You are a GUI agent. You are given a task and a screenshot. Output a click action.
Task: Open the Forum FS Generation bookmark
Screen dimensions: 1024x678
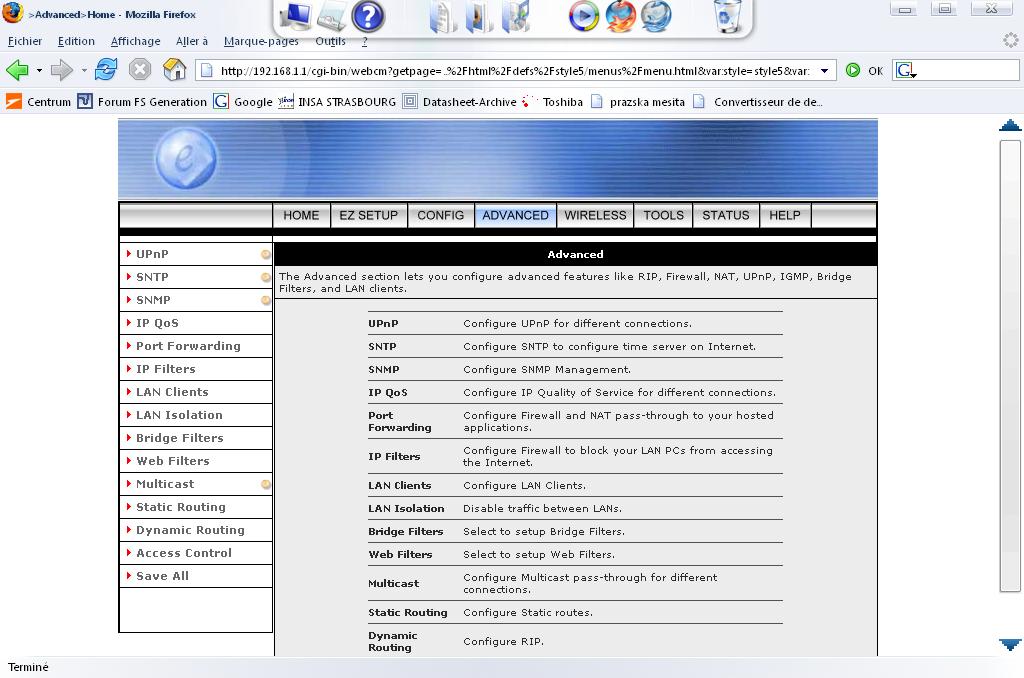click(142, 102)
